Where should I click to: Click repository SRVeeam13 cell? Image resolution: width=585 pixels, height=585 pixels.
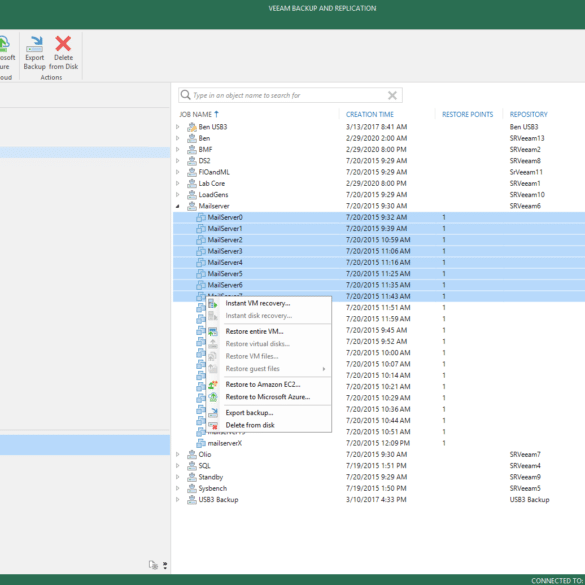pos(527,138)
